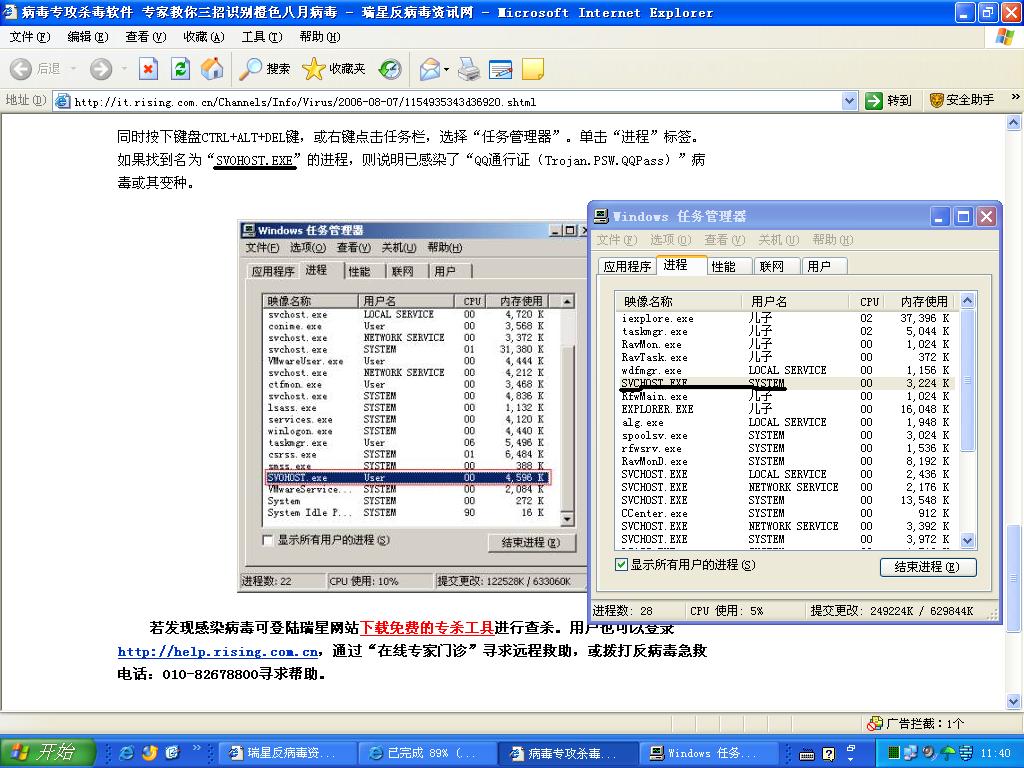Click the Start button
The height and width of the screenshot is (768, 1024).
pyautogui.click(x=47, y=753)
